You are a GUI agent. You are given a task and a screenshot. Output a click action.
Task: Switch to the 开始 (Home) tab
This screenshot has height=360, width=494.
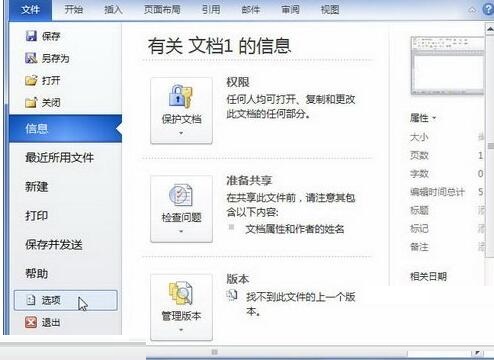tap(73, 10)
